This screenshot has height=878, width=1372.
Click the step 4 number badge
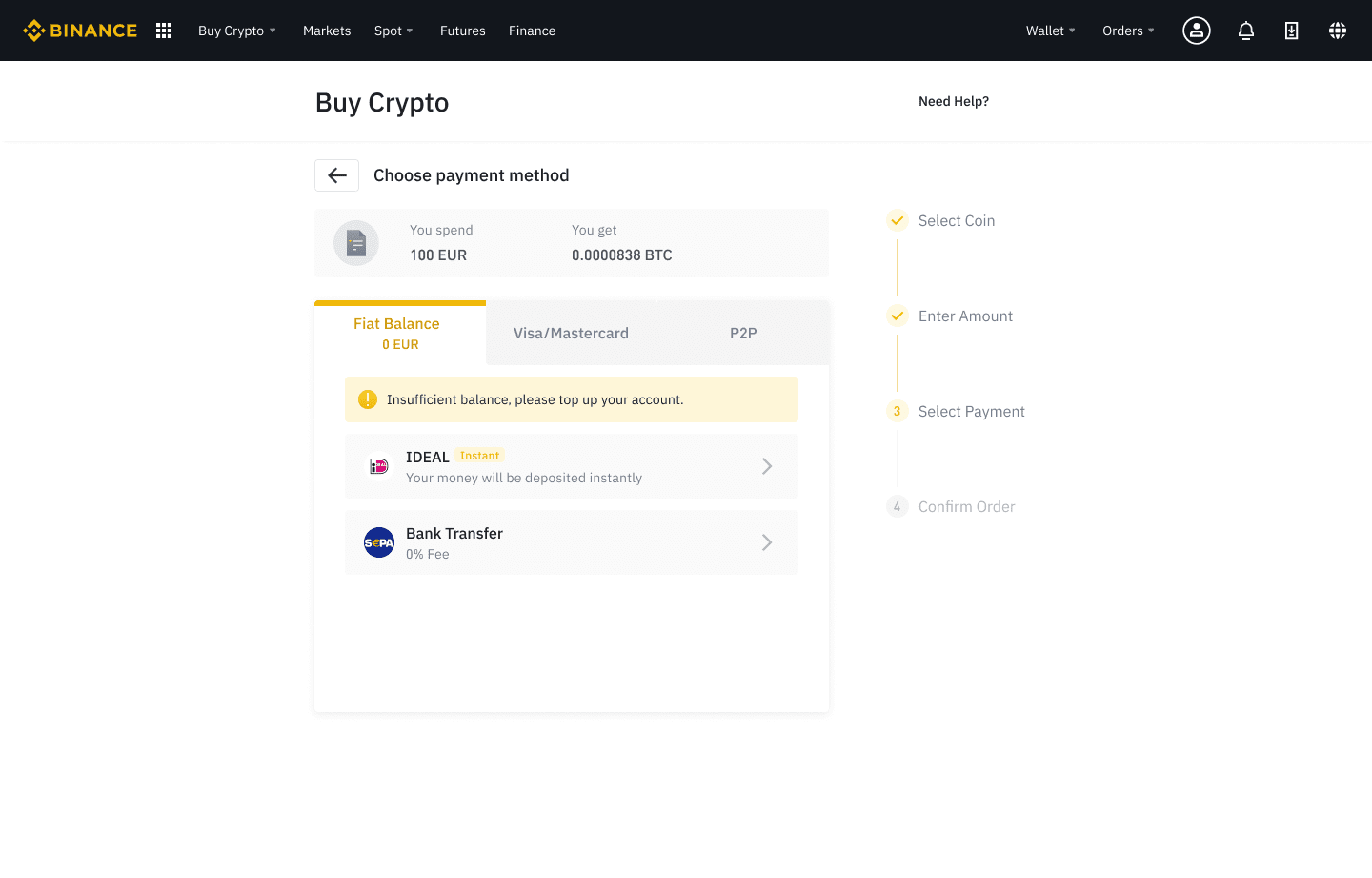(898, 506)
